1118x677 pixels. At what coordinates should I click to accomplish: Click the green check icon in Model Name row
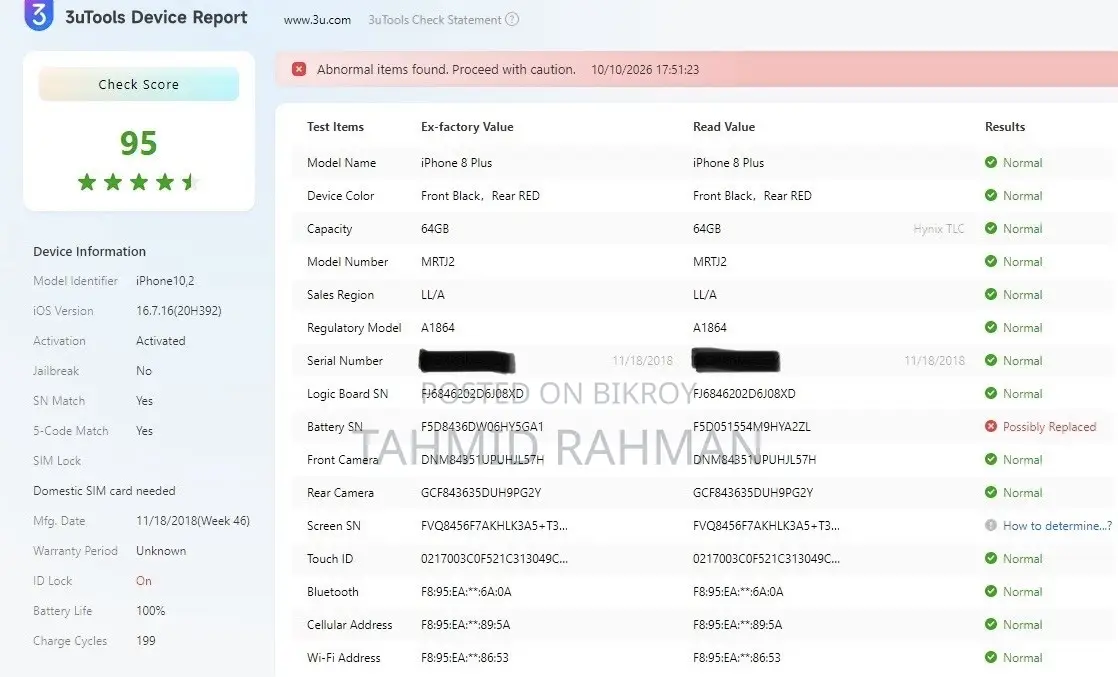pyautogui.click(x=990, y=162)
